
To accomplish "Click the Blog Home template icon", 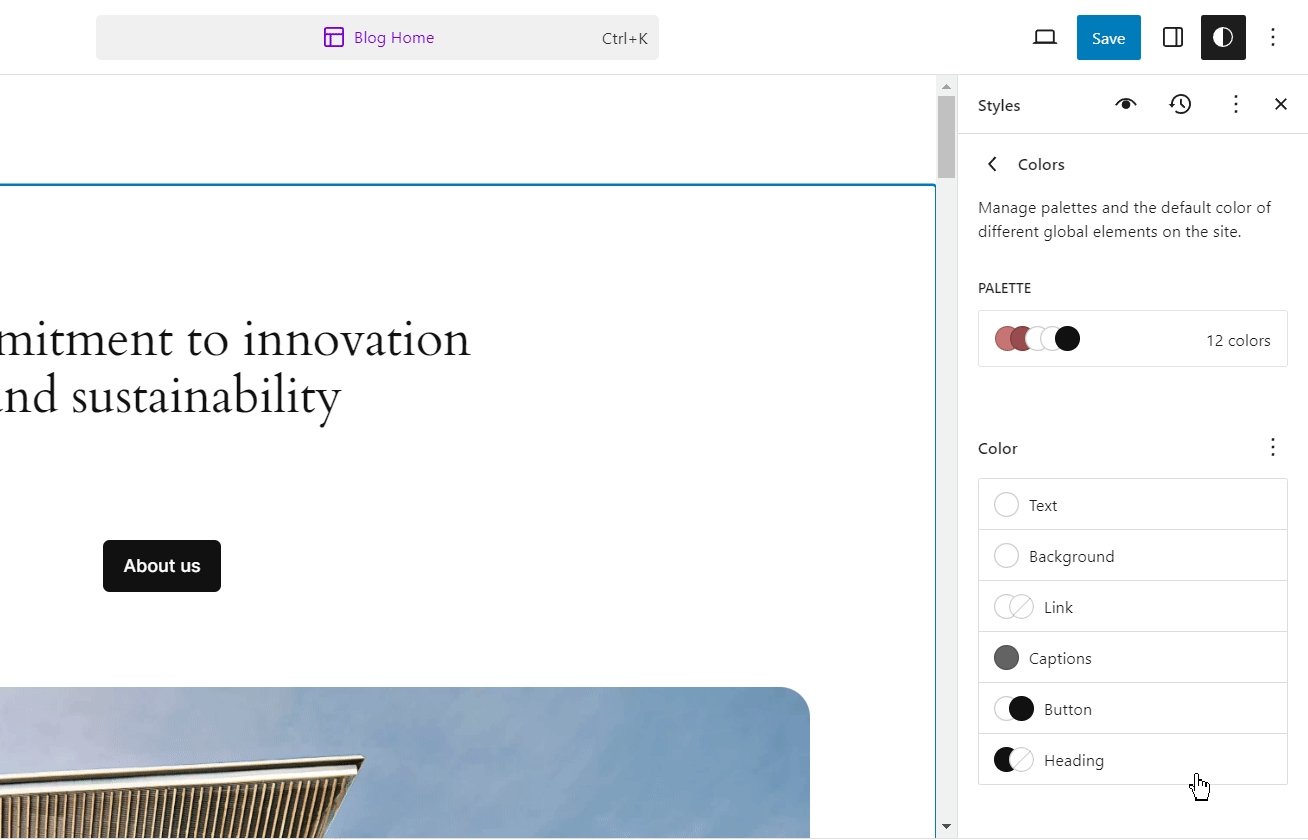I will pos(334,38).
